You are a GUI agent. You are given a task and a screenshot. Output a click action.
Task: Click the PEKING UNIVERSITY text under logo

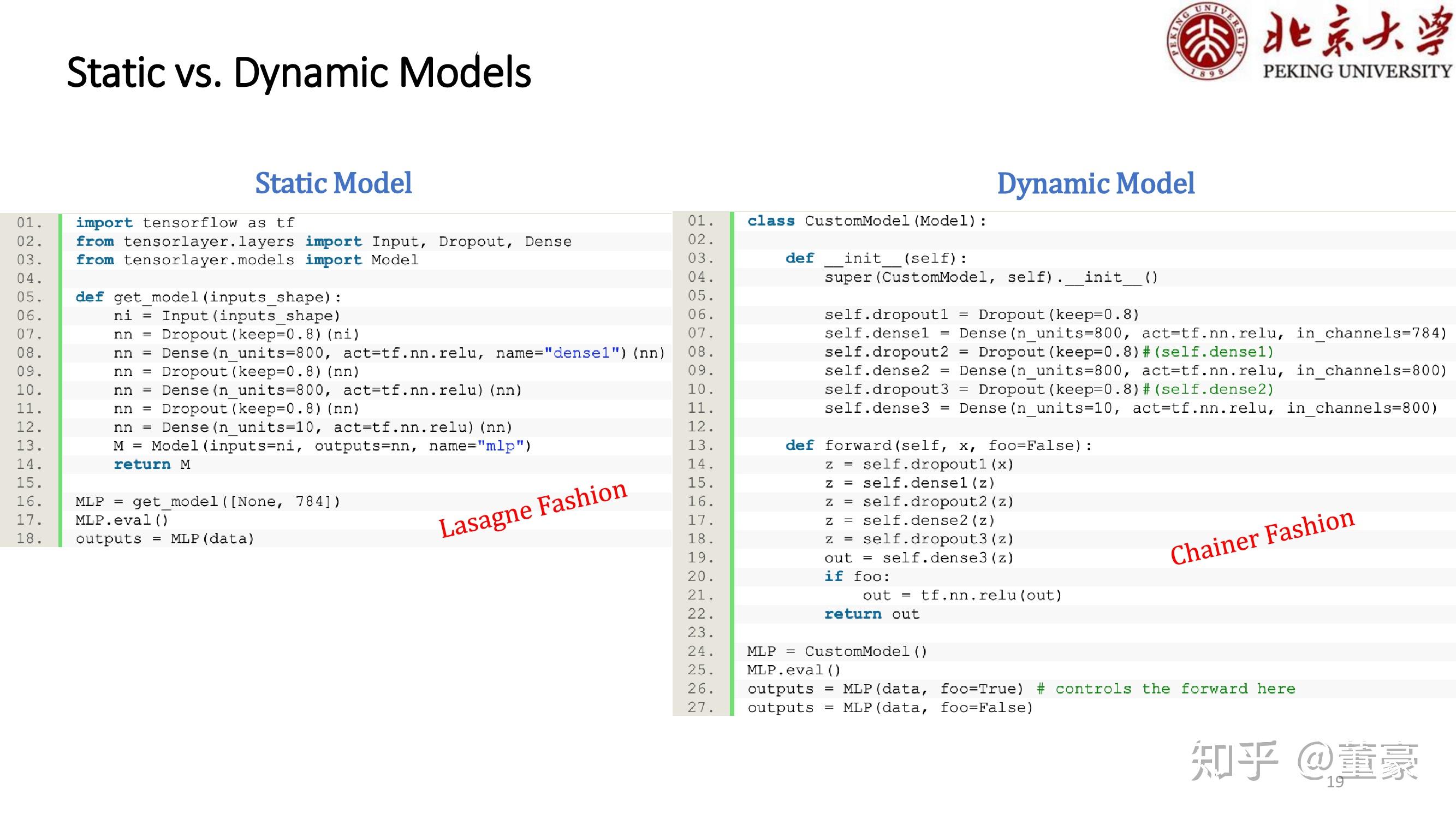pos(1358,71)
